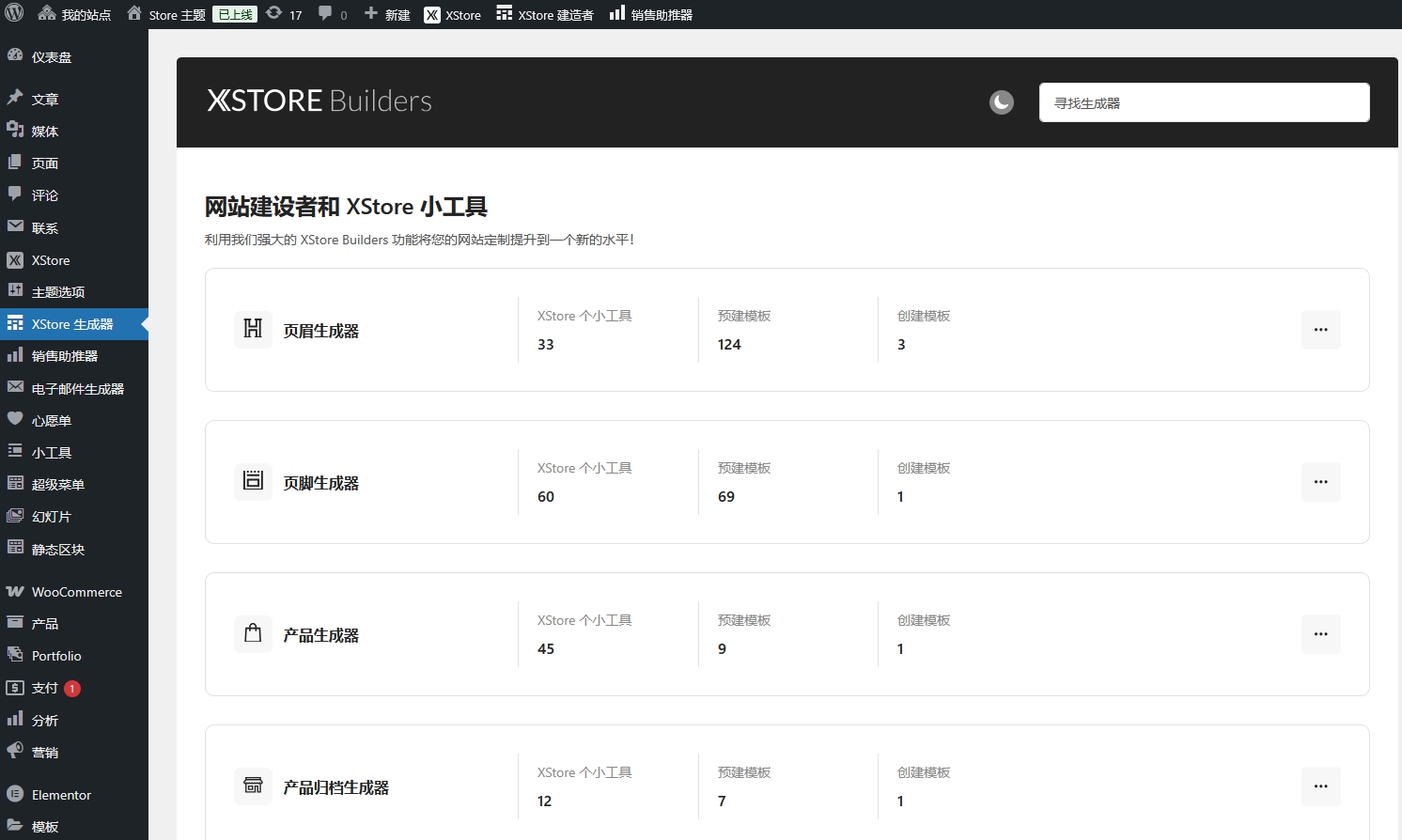Click 69 prebuilt templates count for 页脚生成器
This screenshot has width=1402, height=840.
(726, 497)
